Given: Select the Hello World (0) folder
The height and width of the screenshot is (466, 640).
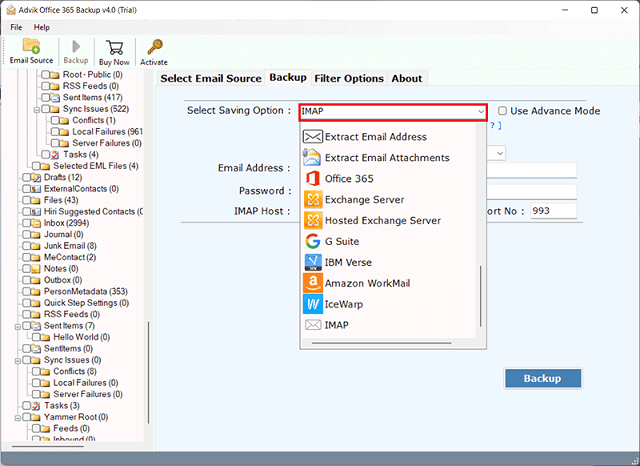Looking at the screenshot, I should pos(82,337).
